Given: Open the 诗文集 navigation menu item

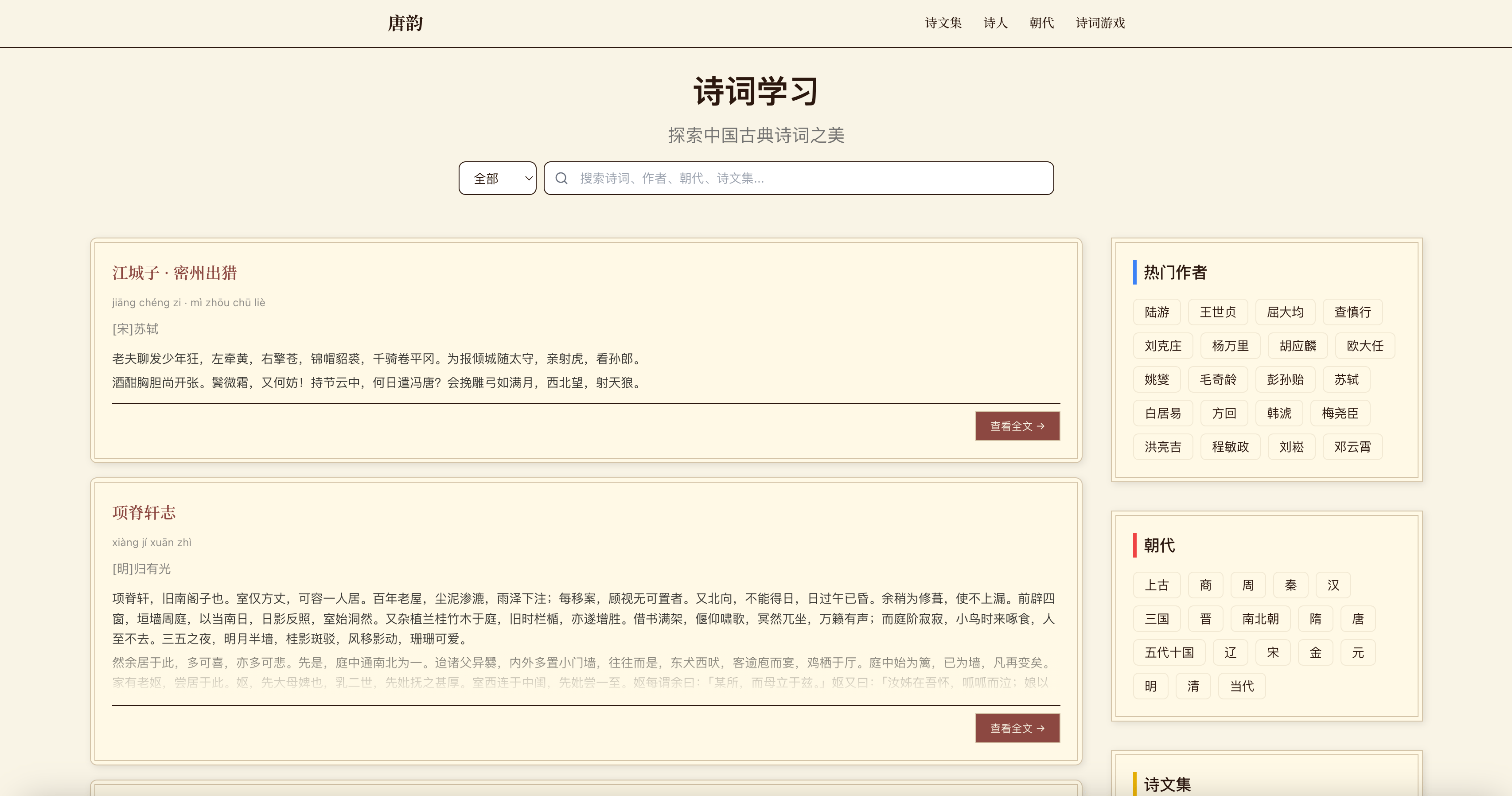Looking at the screenshot, I should pos(943,23).
